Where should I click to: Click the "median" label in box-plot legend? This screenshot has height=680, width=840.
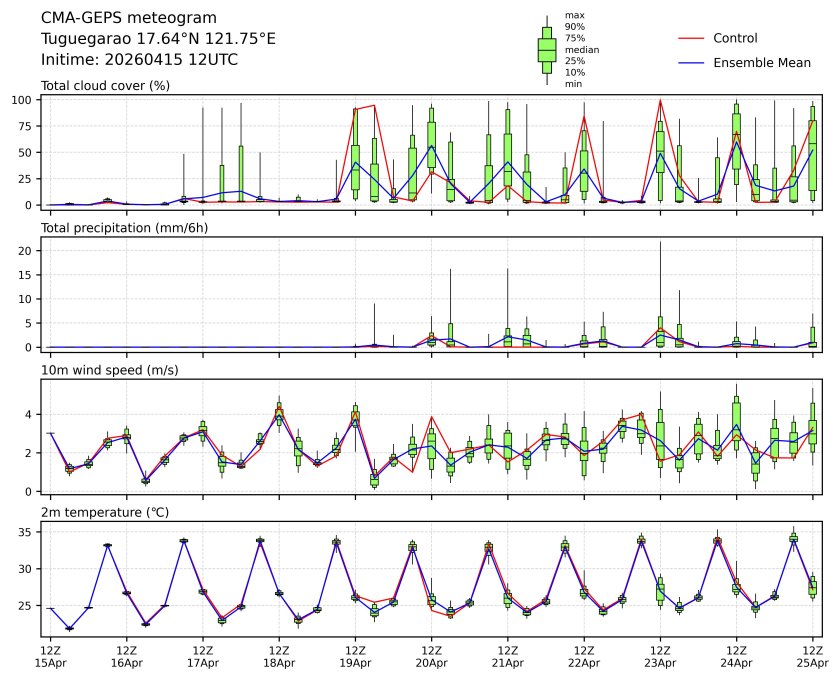581,49
